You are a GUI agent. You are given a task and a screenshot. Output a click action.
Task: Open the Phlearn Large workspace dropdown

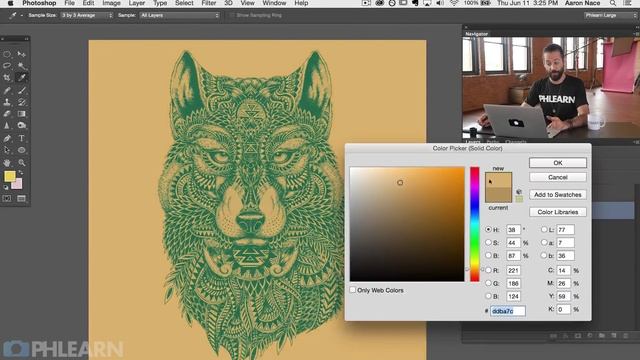pyautogui.click(x=610, y=16)
